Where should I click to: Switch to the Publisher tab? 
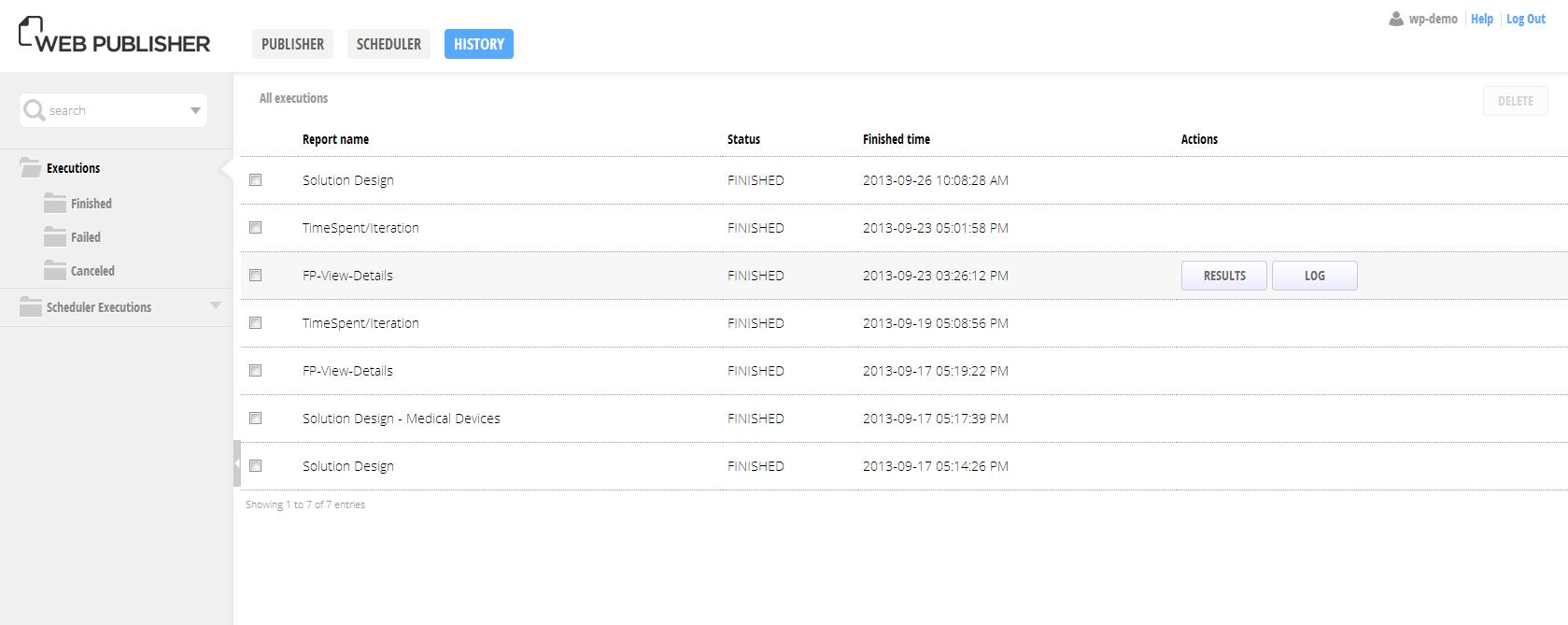[x=292, y=44]
